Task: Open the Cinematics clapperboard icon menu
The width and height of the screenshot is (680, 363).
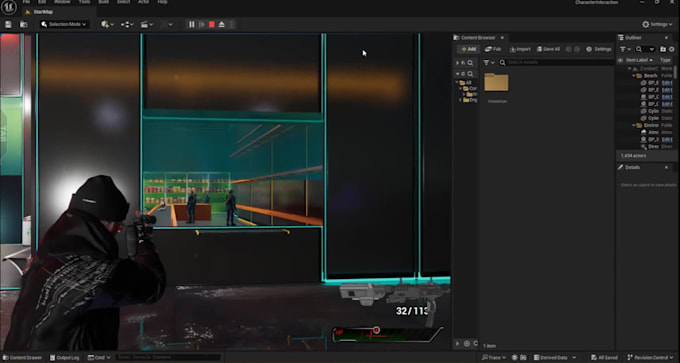Action: click(147, 25)
